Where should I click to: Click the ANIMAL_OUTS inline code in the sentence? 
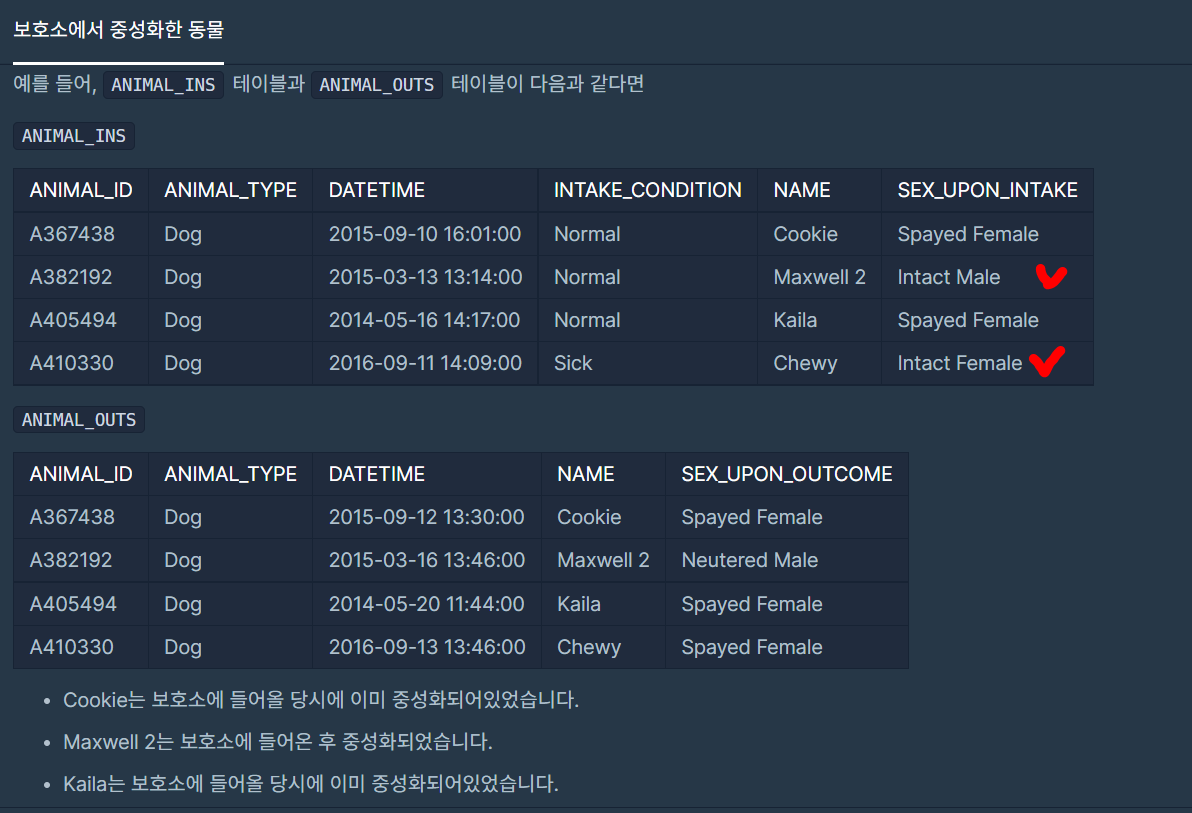click(x=376, y=84)
